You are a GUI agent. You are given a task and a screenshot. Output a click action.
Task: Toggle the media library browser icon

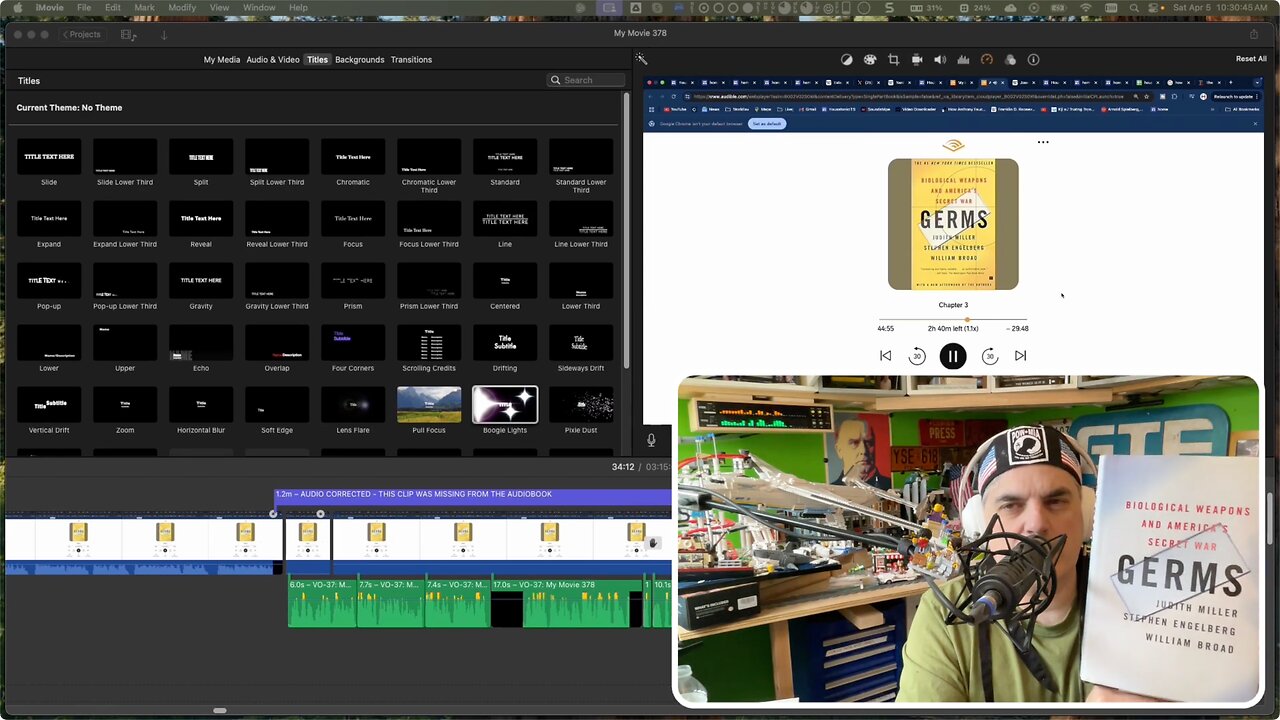pos(128,34)
